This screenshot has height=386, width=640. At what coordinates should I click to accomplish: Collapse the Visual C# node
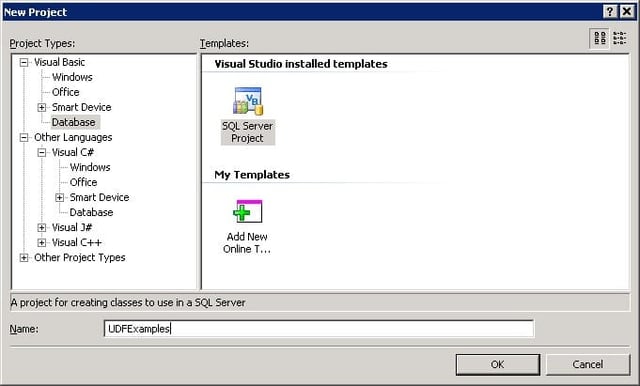[x=42, y=153]
